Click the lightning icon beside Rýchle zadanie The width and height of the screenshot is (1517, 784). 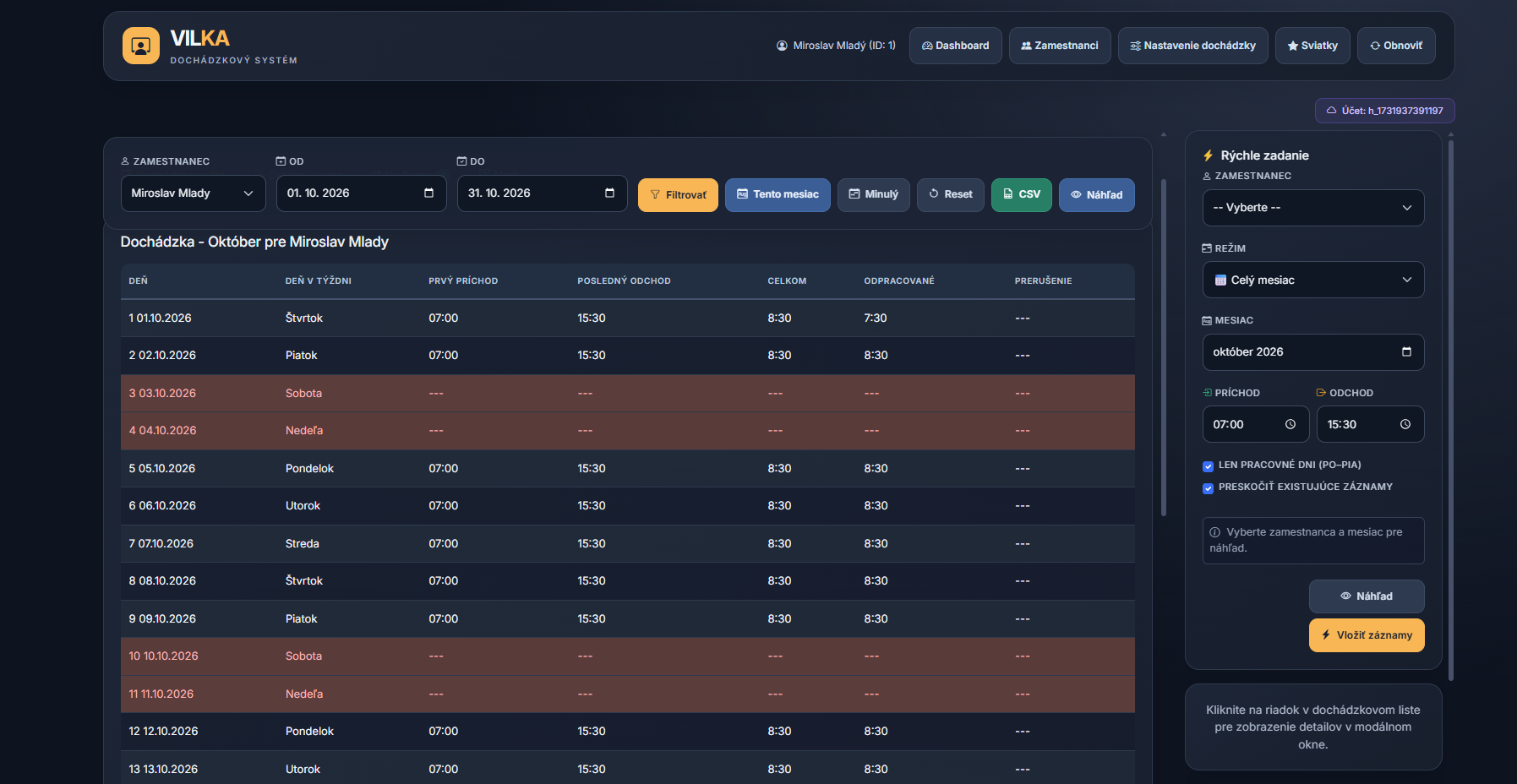(1209, 155)
